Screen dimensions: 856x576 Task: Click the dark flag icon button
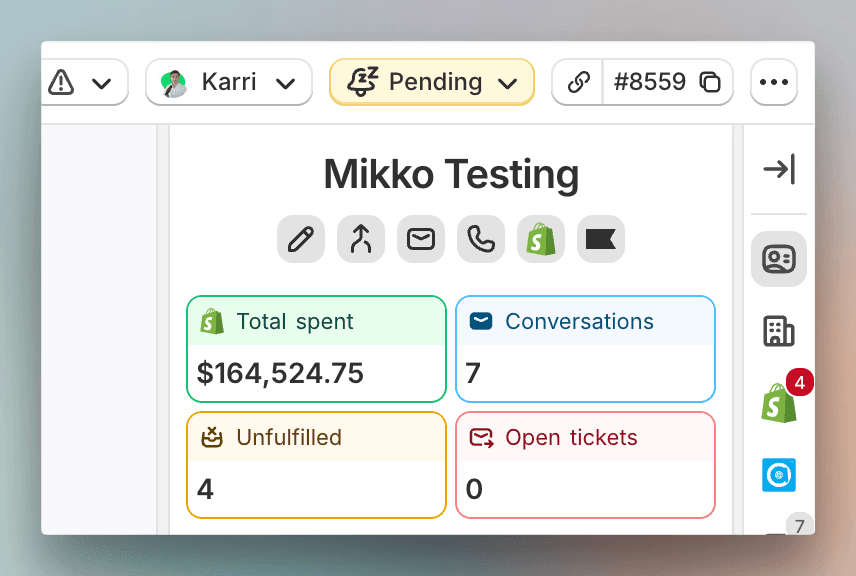[601, 239]
